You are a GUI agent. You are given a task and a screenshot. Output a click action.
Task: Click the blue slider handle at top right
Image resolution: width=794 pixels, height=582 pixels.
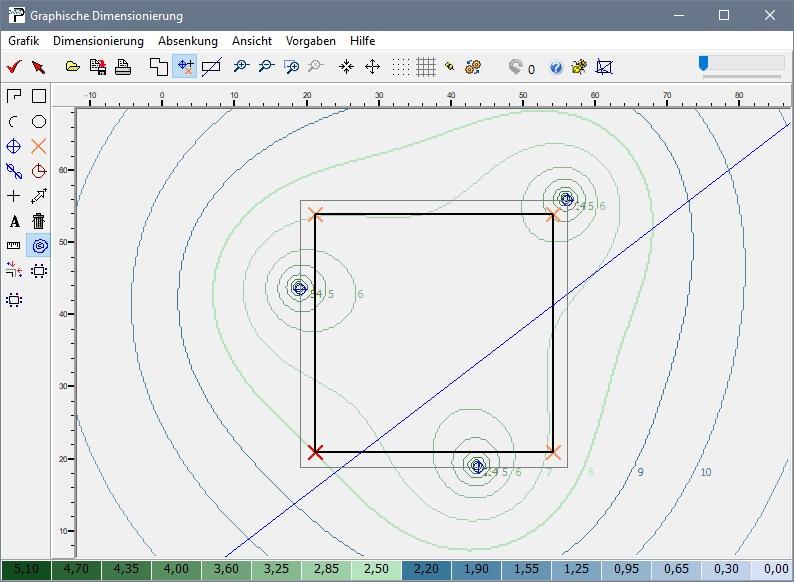tap(704, 64)
